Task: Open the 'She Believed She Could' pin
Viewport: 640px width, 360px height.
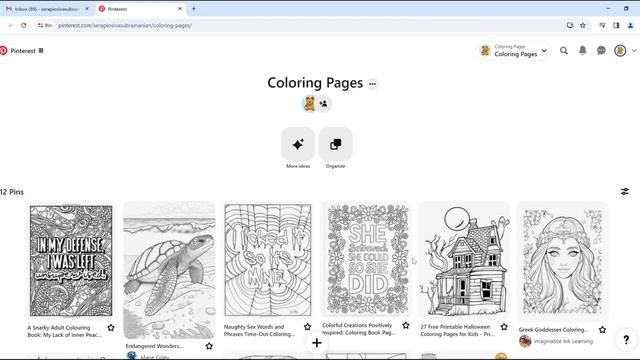Action: pyautogui.click(x=366, y=259)
